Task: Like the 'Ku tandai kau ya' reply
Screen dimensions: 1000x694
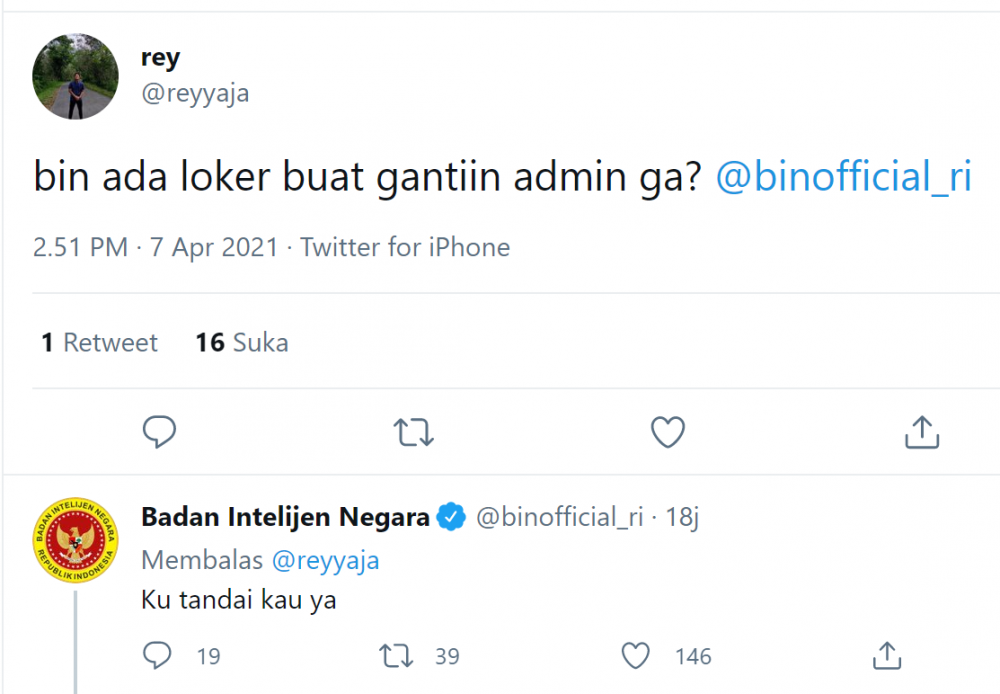Action: tap(636, 656)
